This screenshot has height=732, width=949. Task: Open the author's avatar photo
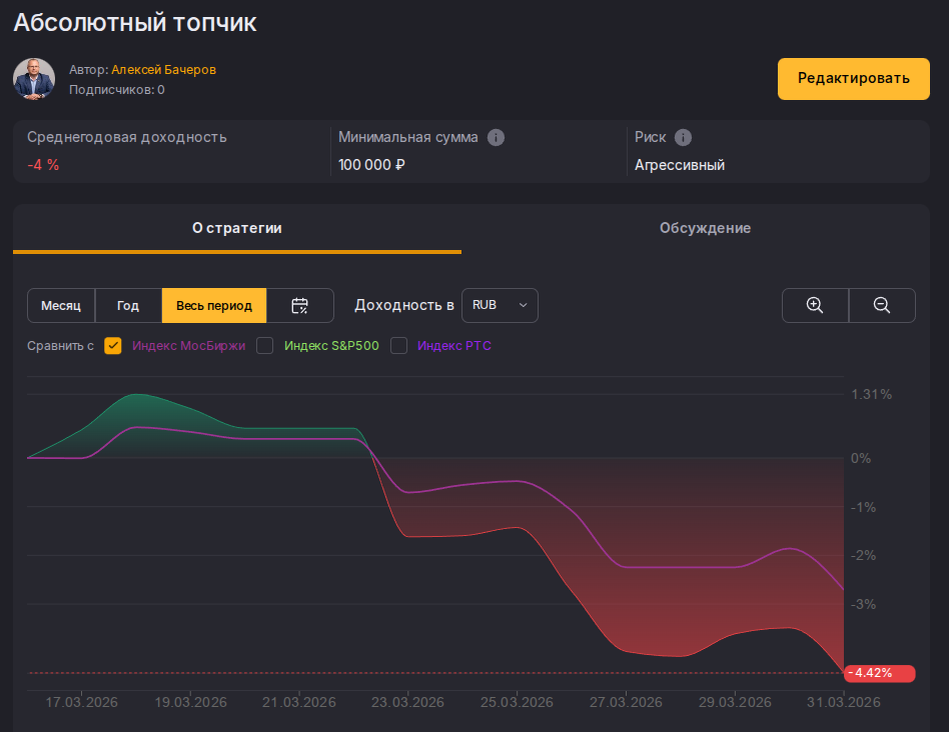pyautogui.click(x=34, y=79)
